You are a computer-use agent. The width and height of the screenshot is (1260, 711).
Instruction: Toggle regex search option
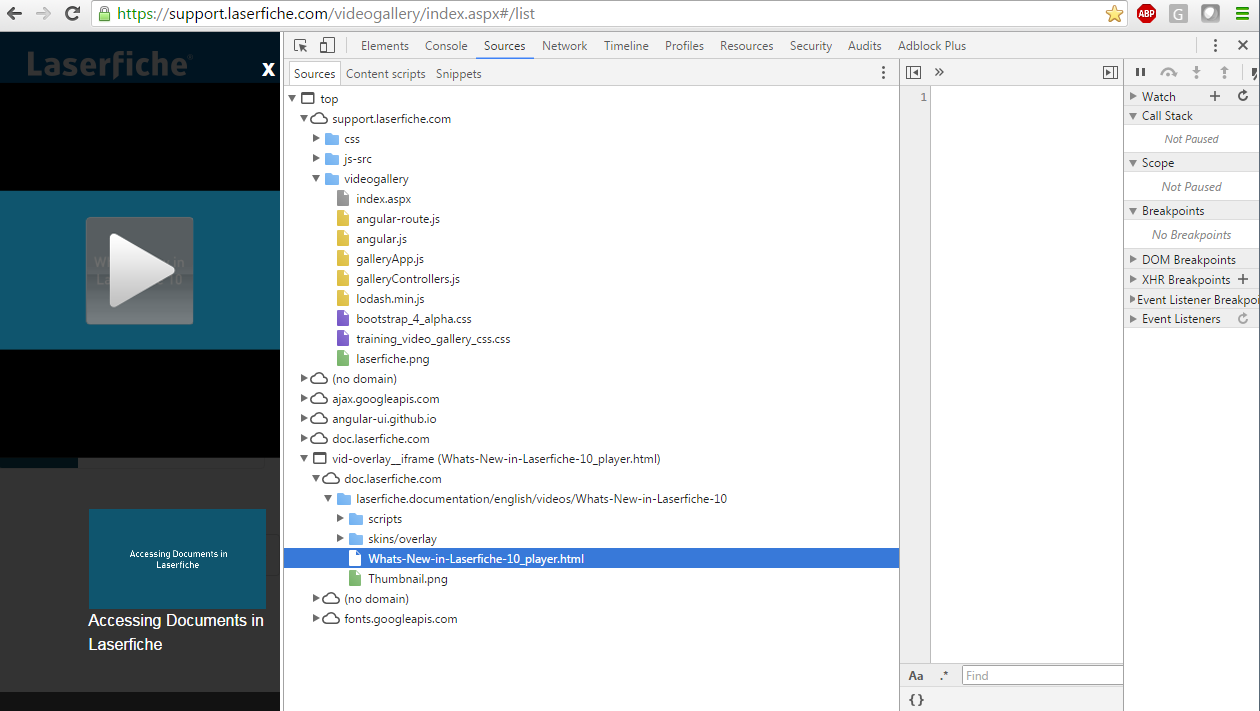[944, 676]
